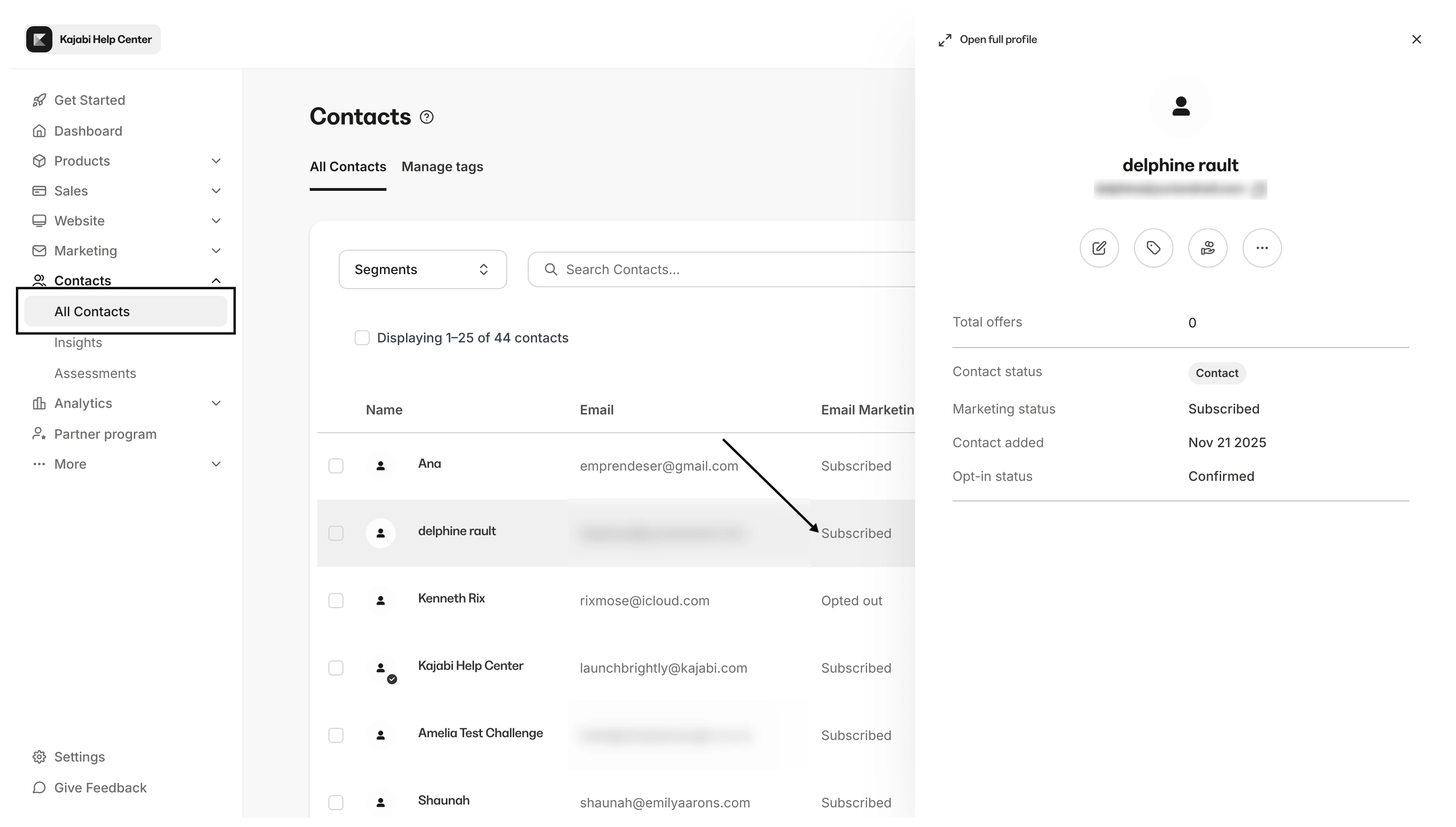Open the edit contact pencil icon
The width and height of the screenshot is (1456, 827).
click(x=1100, y=248)
